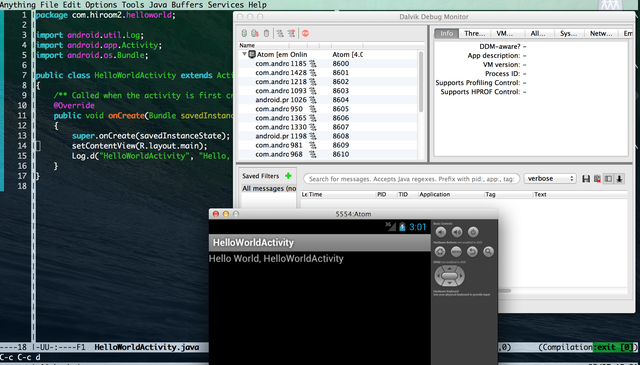Click the logcat horizontal scrollbar thumb
This screenshot has width=640, height=365.
coord(505,291)
